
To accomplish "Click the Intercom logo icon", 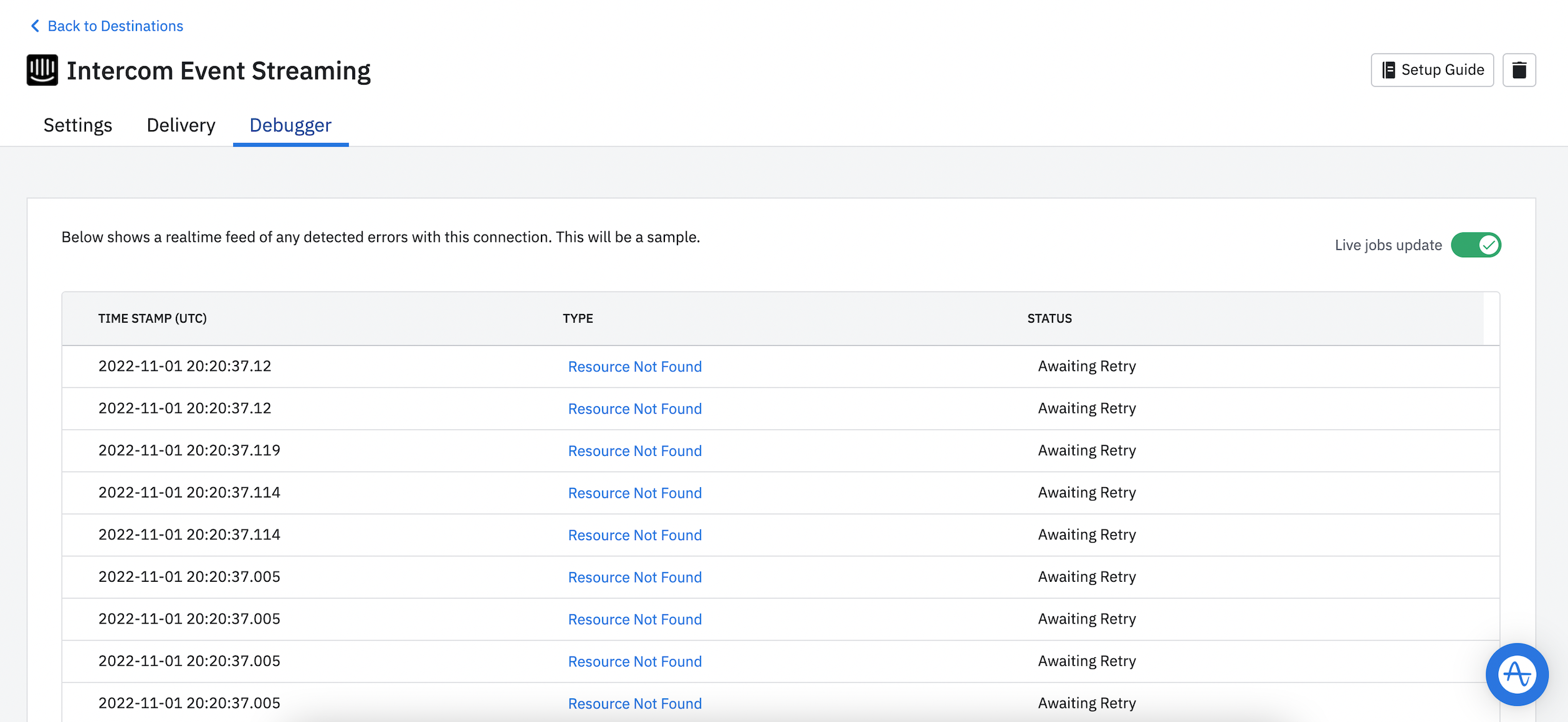I will pos(42,70).
